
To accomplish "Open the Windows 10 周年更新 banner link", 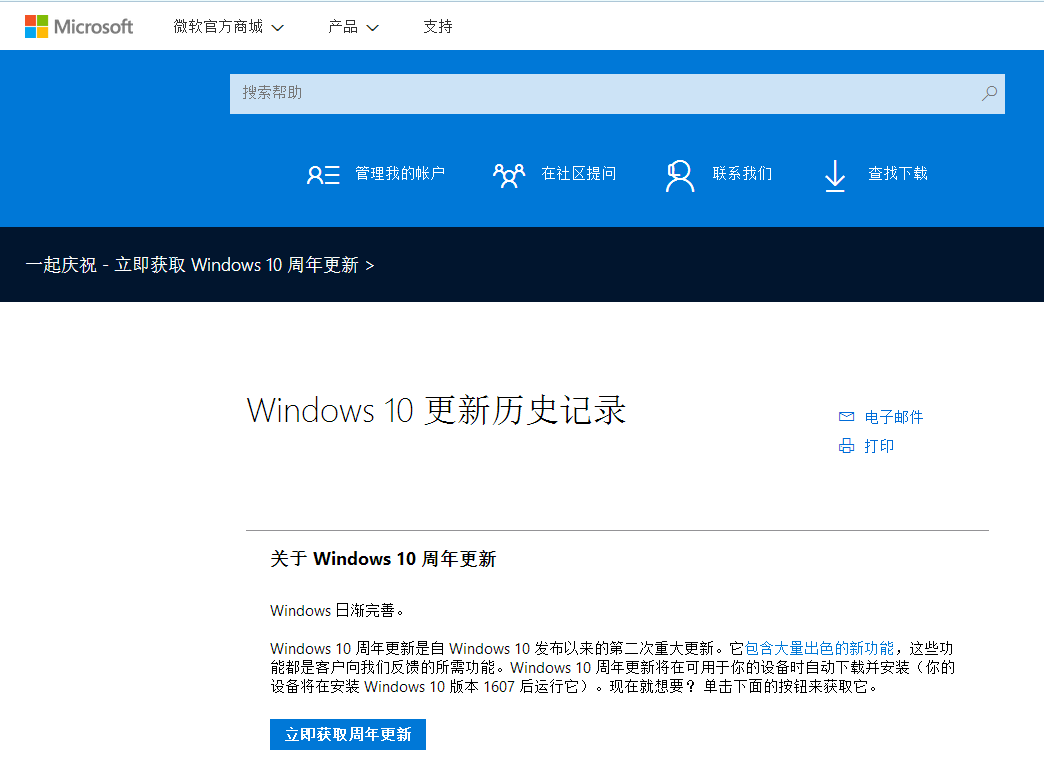I will (200, 265).
